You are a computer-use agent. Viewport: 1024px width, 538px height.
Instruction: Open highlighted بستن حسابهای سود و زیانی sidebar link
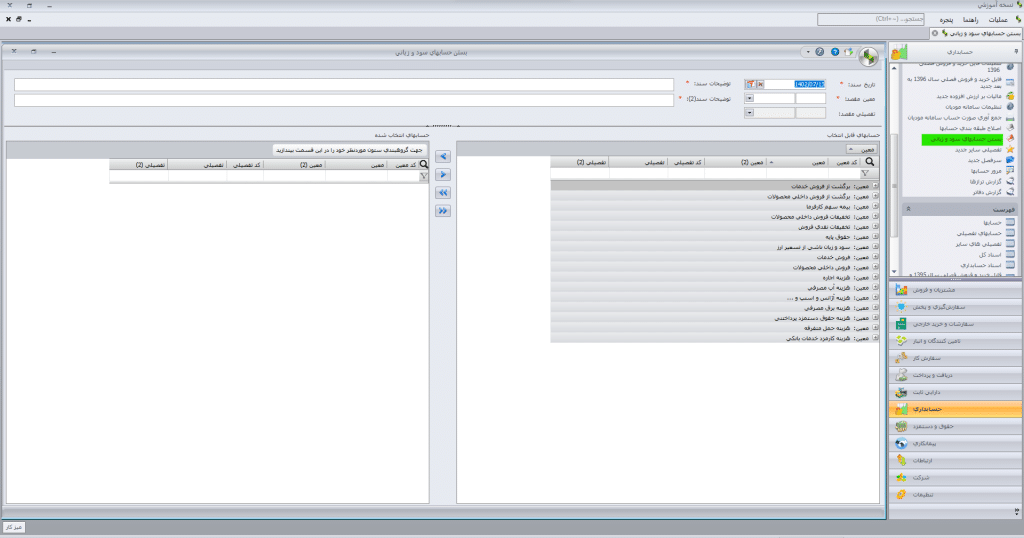962,139
